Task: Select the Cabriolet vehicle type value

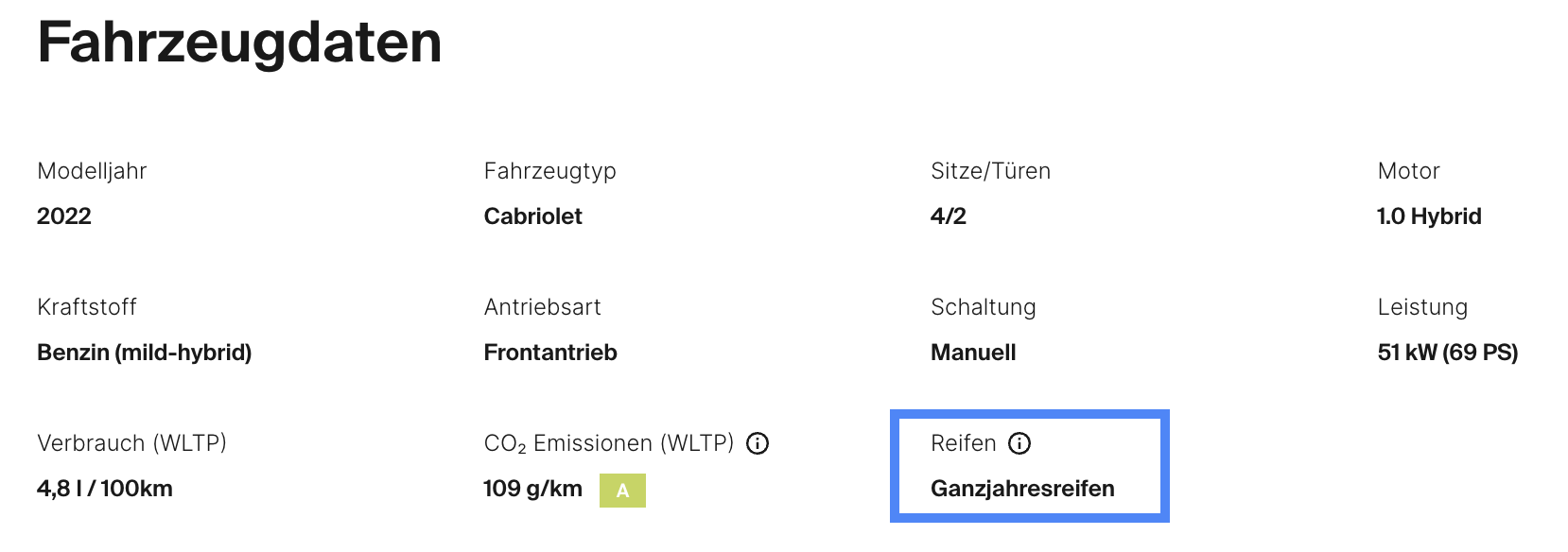Action: click(533, 216)
